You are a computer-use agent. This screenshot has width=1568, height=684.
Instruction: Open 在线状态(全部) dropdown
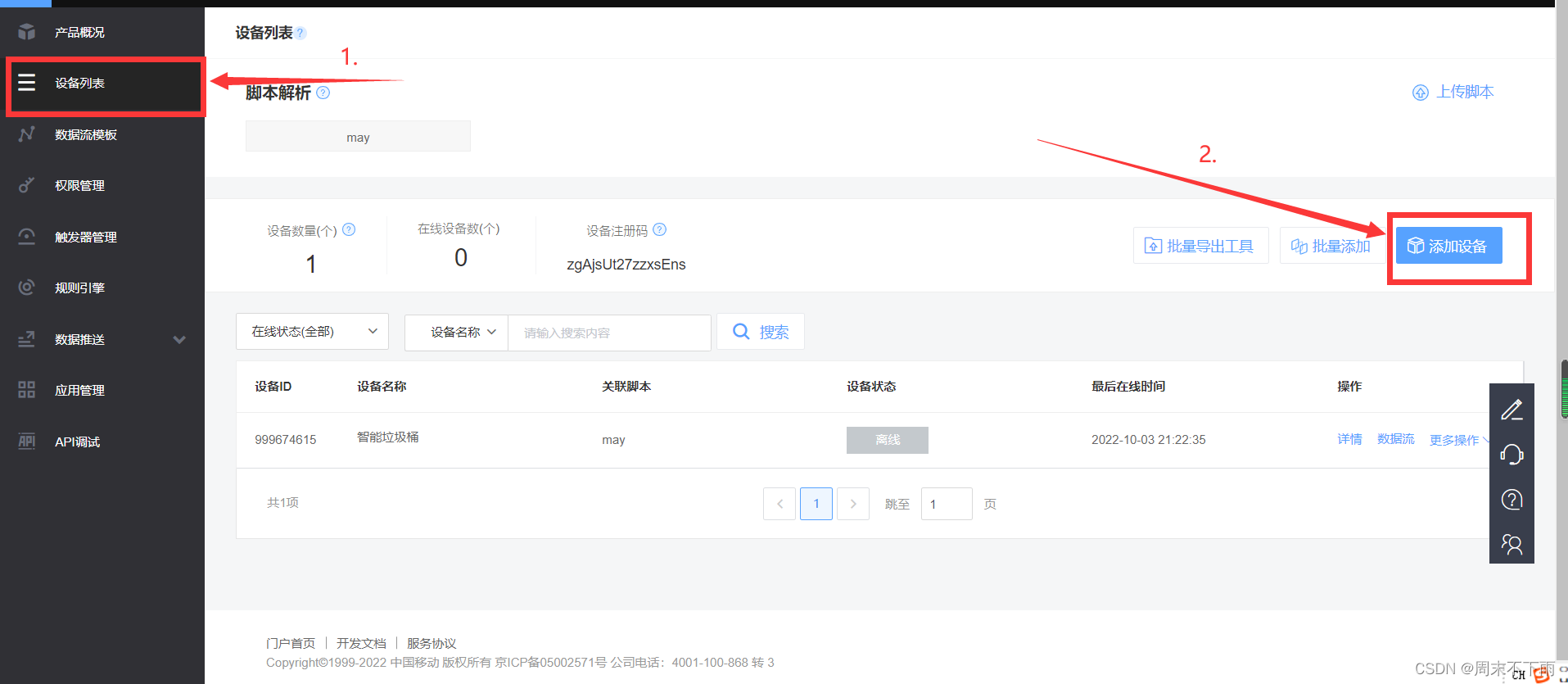click(x=312, y=332)
